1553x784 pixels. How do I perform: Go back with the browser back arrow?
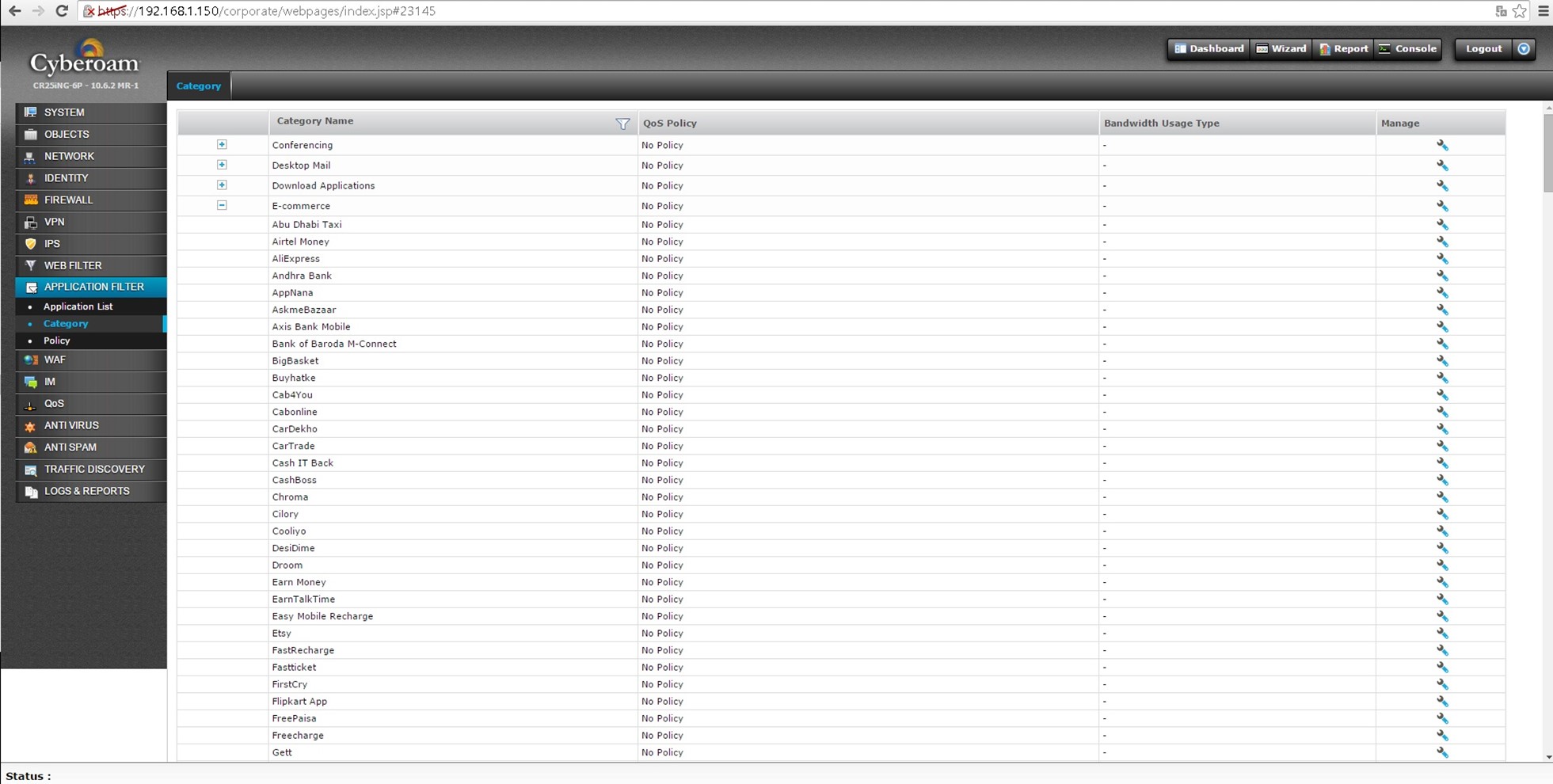point(14,11)
